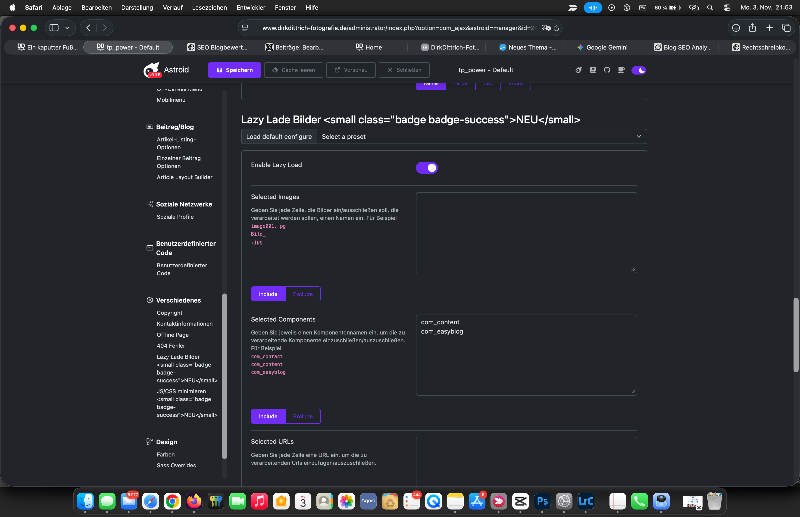800x517 pixels.
Task: Open Safari sidebar dropdown chevron
Action: (x=67, y=28)
